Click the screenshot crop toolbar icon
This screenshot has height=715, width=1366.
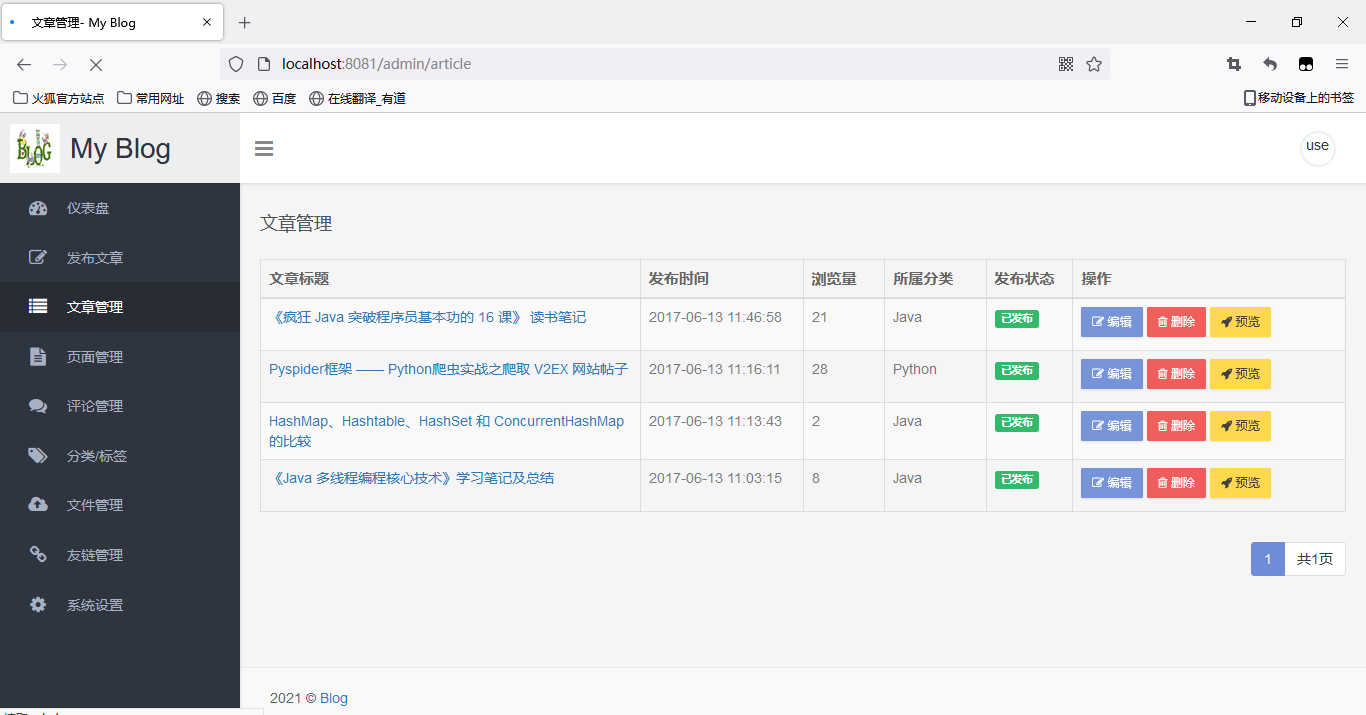pos(1234,64)
